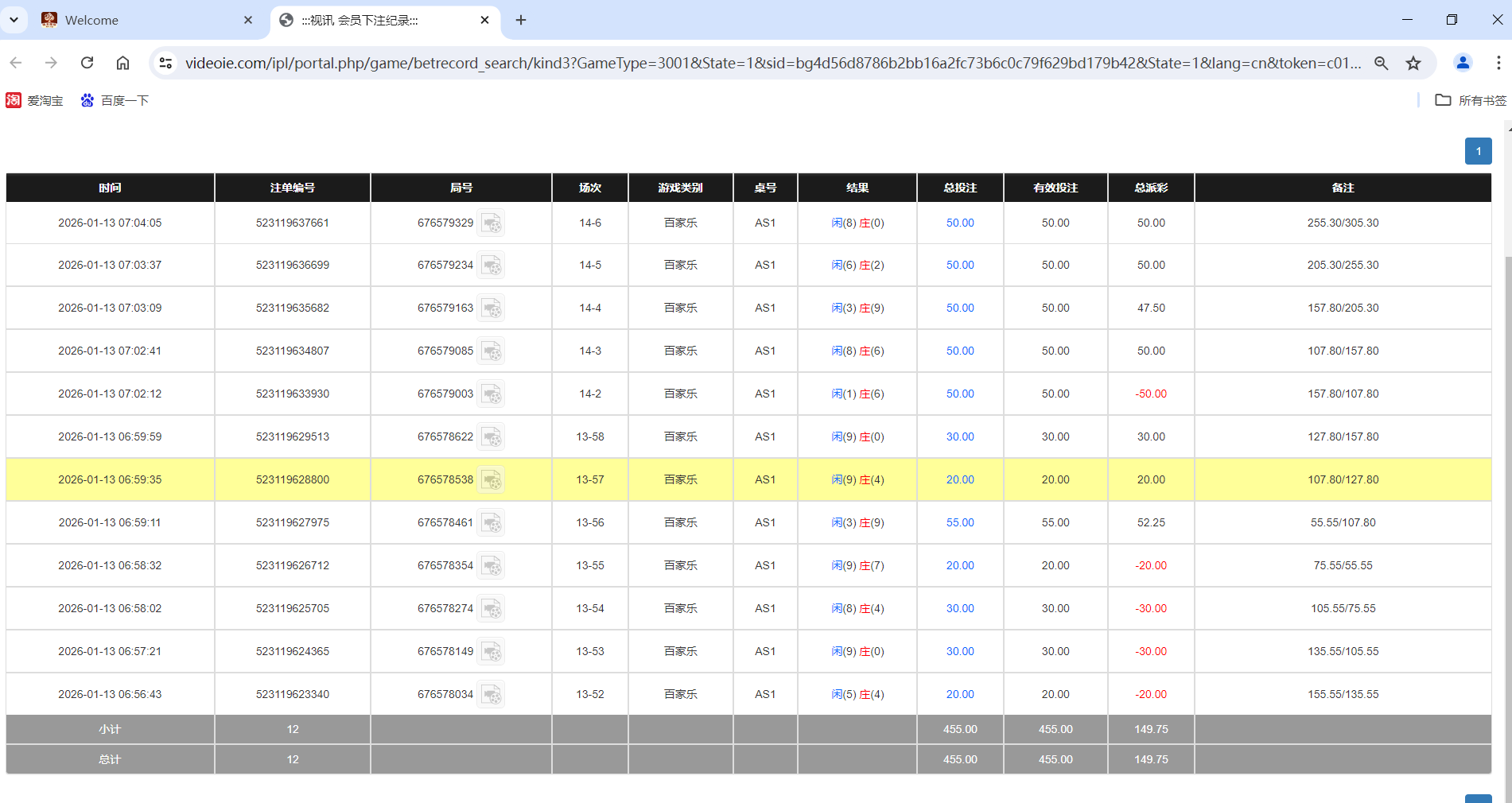The width and height of the screenshot is (1512, 803).
Task: Click page 1 pagination button
Action: tap(1478, 151)
